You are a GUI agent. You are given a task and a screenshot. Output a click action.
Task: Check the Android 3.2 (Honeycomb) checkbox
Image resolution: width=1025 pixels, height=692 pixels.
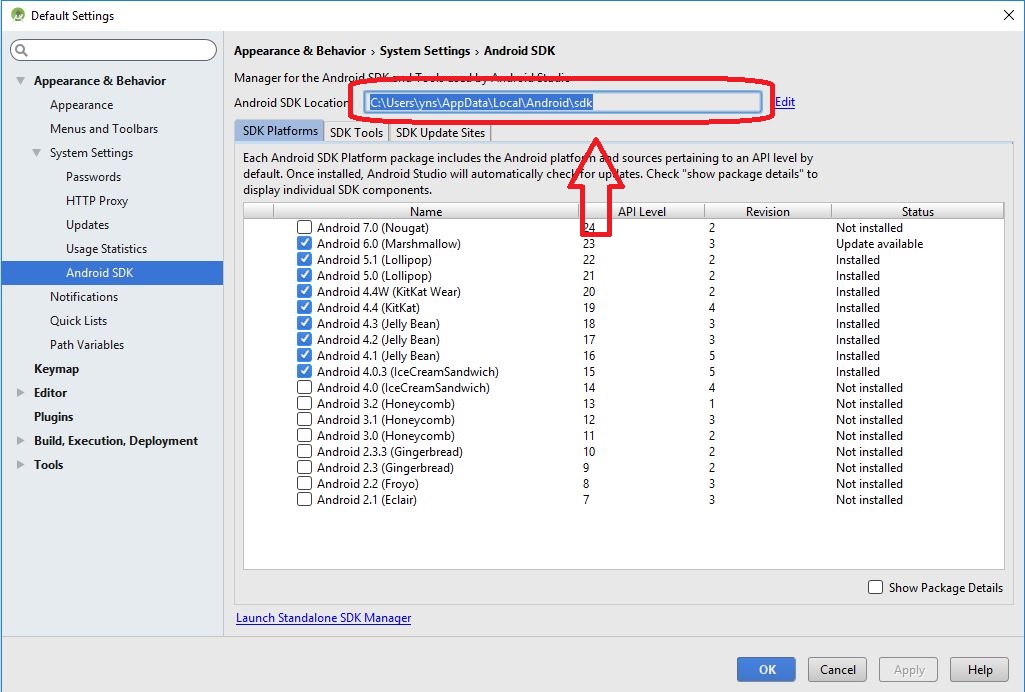[x=304, y=403]
